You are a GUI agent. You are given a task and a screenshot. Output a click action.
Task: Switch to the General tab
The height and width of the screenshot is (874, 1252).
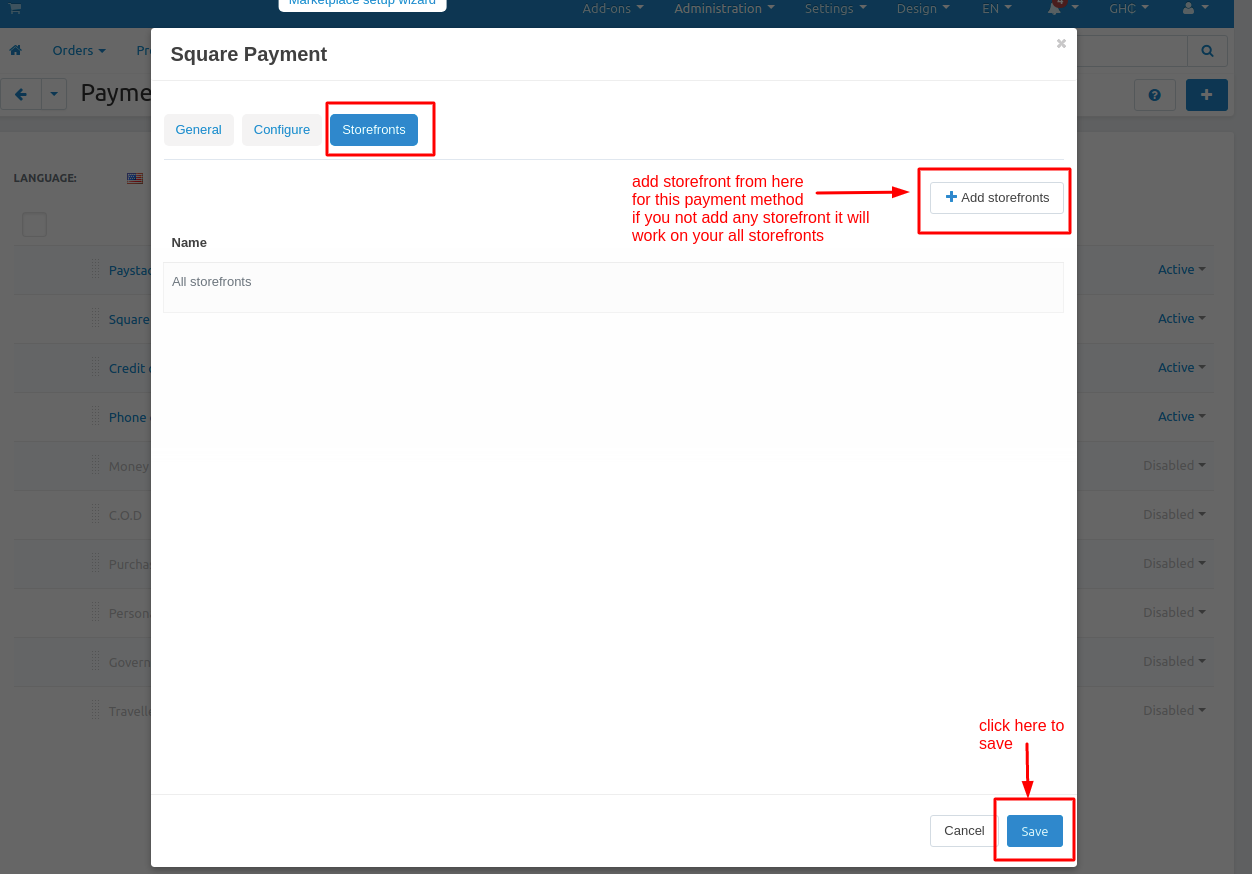[198, 130]
